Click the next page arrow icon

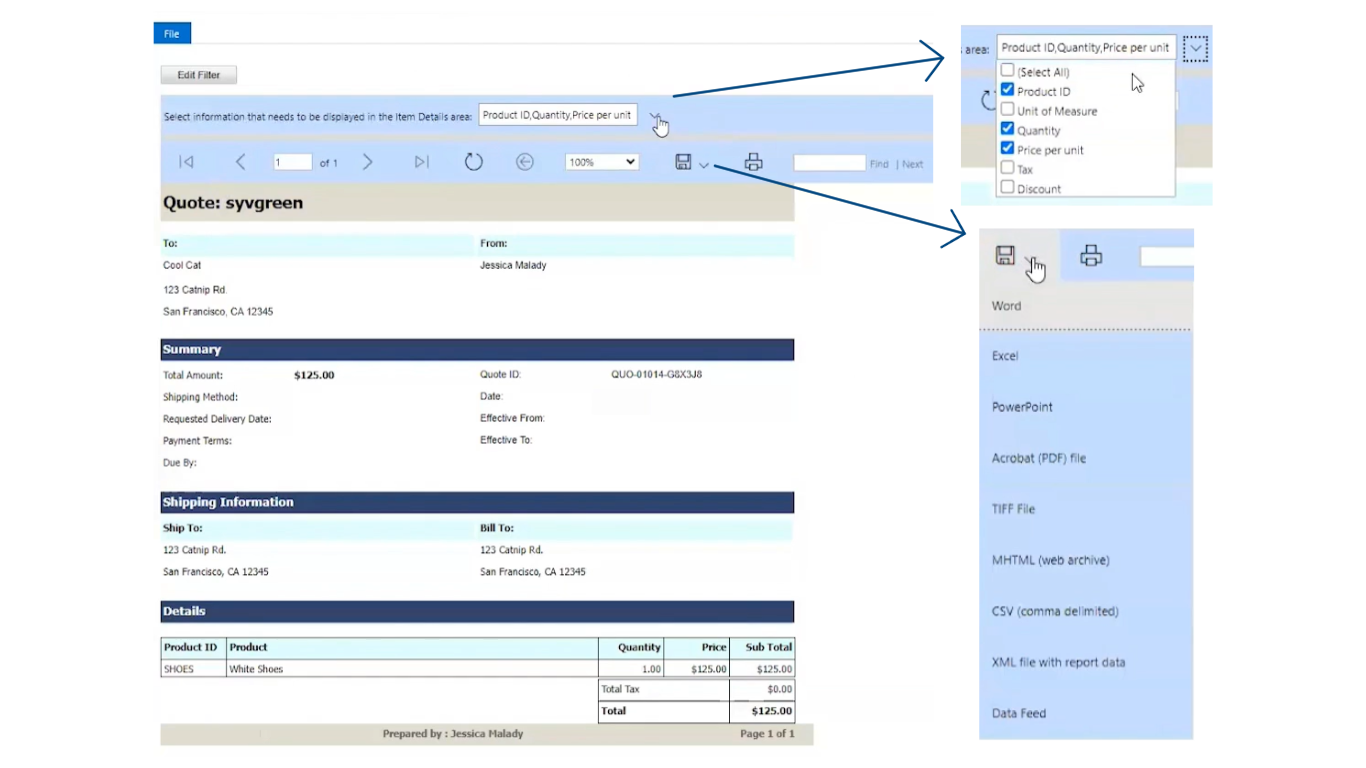point(367,161)
